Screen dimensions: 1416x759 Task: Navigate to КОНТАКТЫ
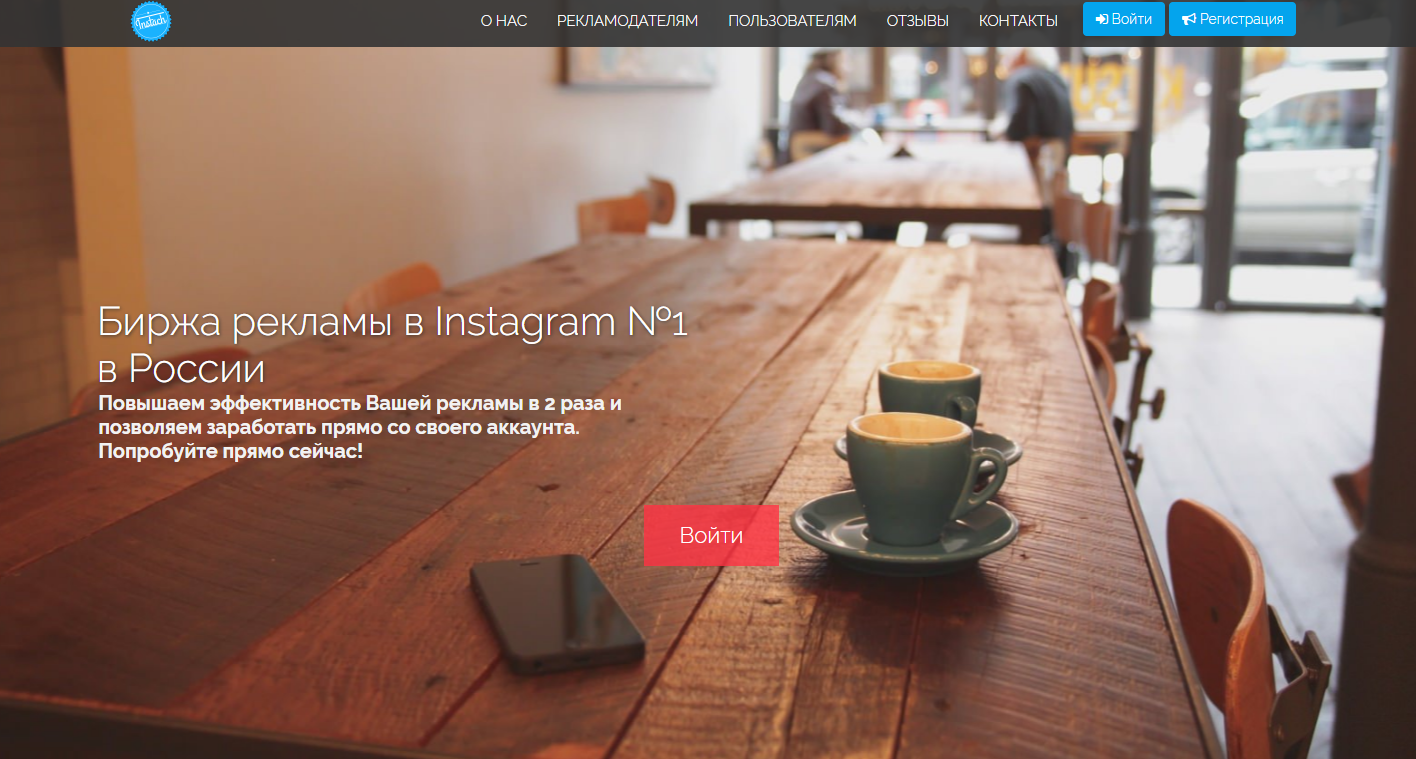click(1018, 20)
